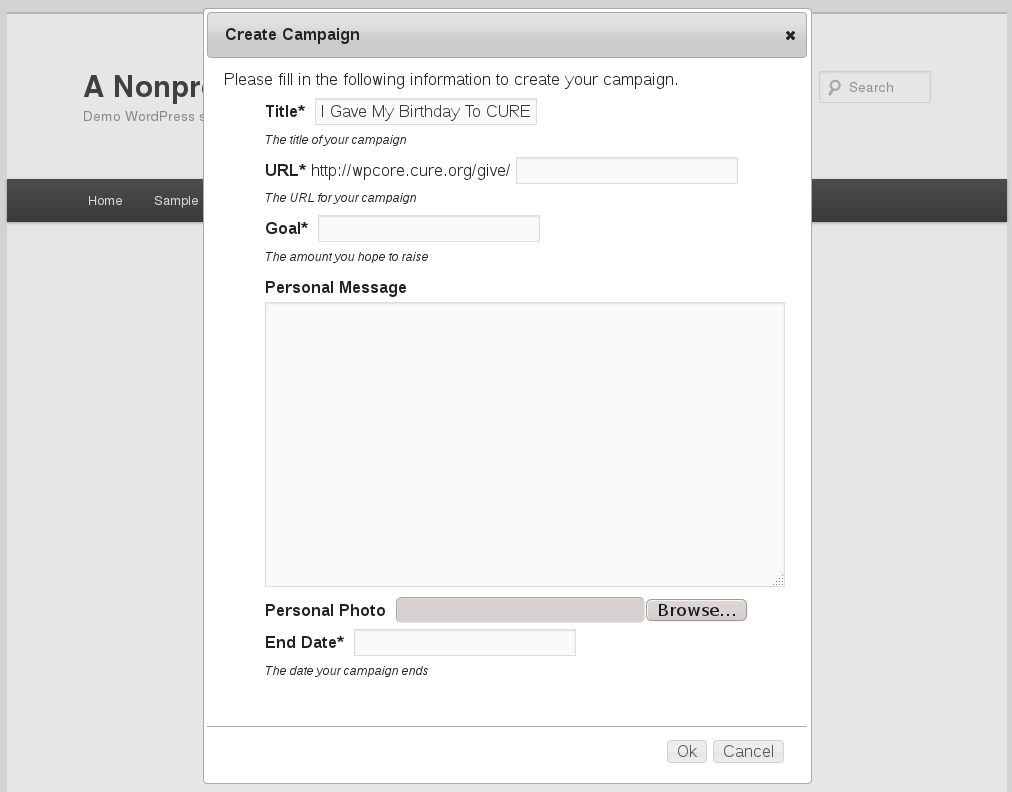1012x792 pixels.
Task: Click the Goal amount field
Action: [429, 228]
